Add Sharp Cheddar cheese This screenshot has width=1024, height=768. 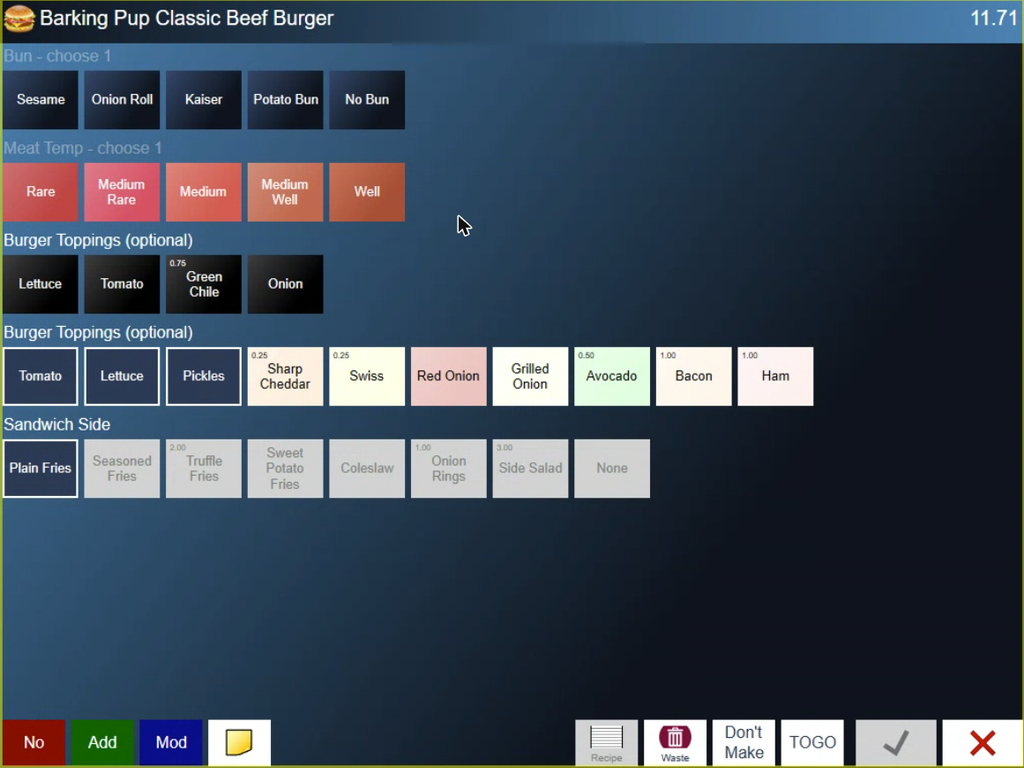coord(285,376)
